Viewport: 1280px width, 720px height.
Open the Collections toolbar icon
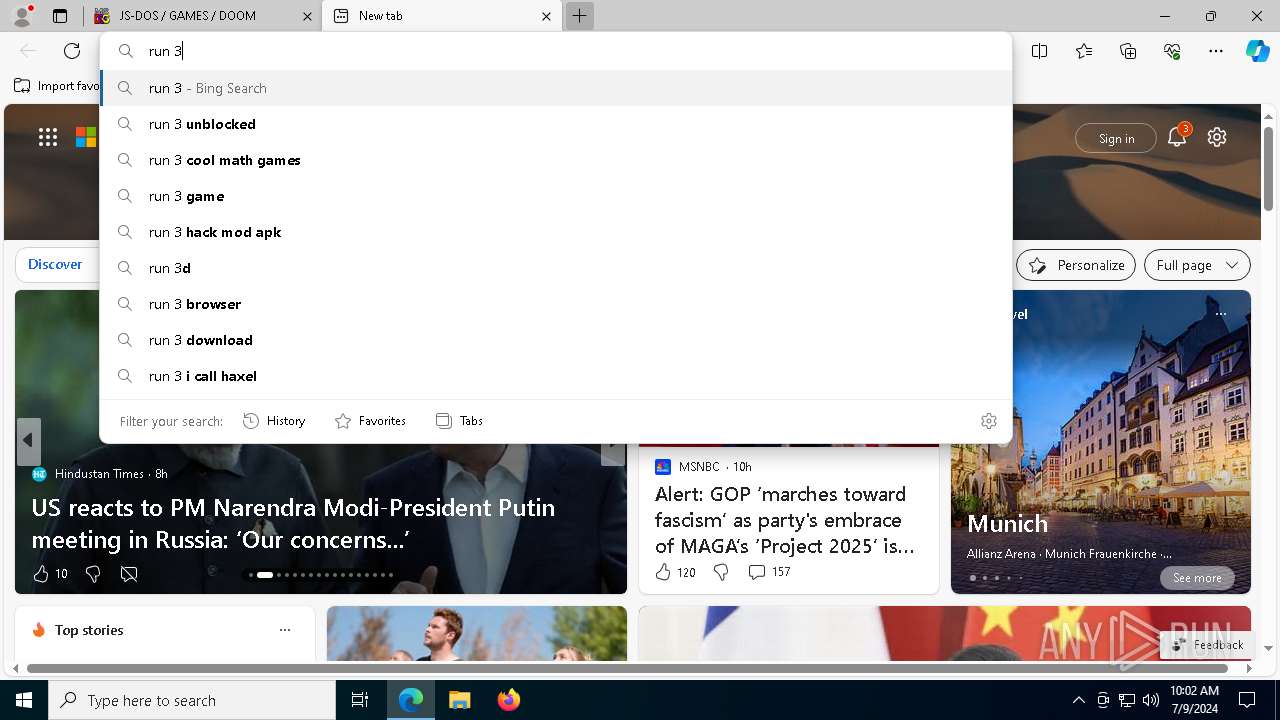tap(1128, 51)
